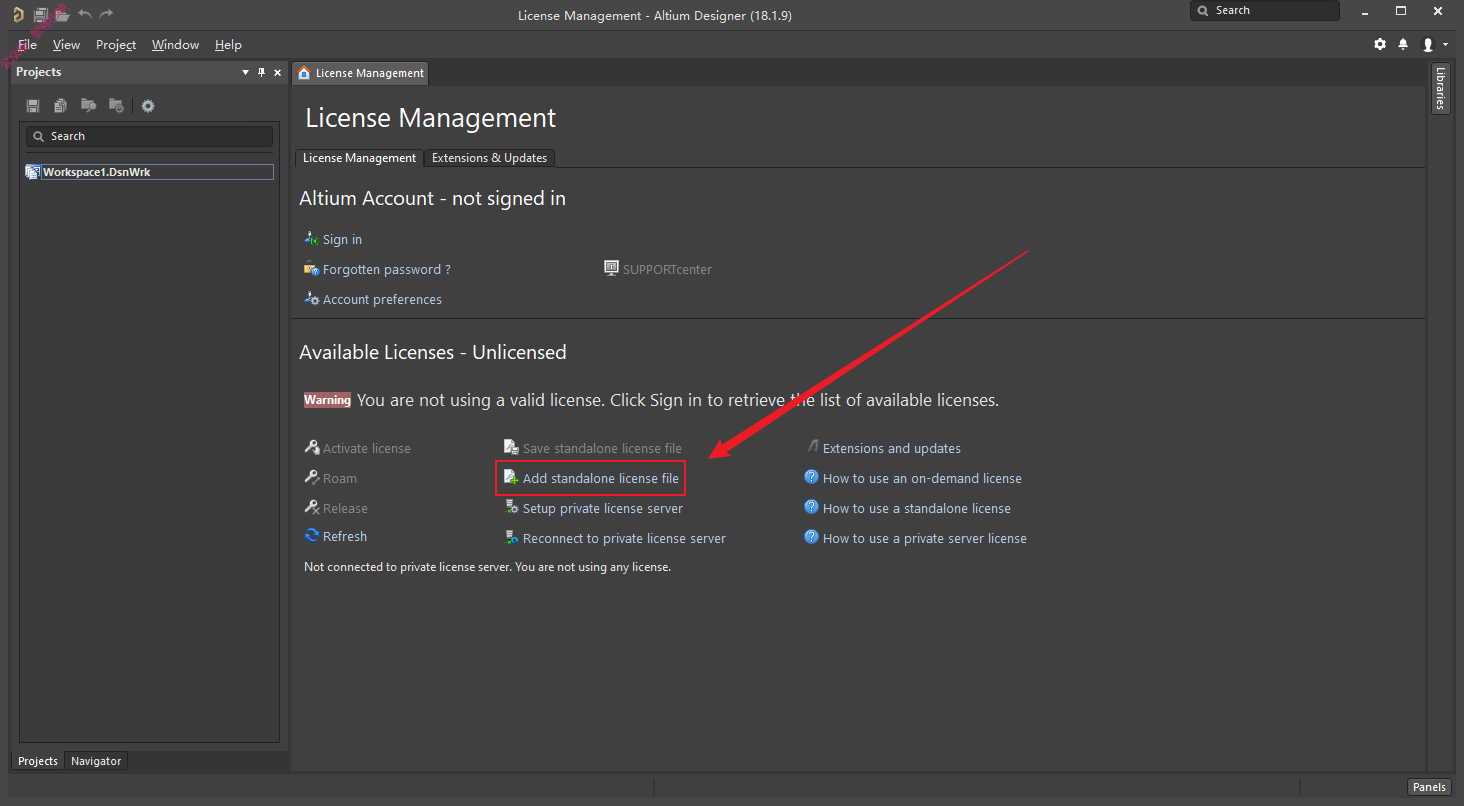This screenshot has width=1464, height=806.
Task: Open the Project menu
Action: tap(116, 45)
